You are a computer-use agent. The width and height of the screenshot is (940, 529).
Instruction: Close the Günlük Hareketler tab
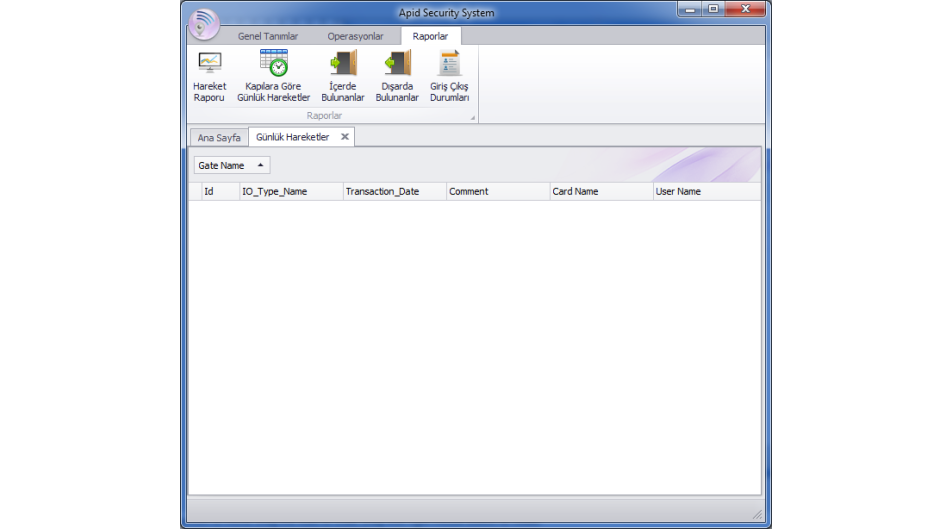[x=345, y=137]
